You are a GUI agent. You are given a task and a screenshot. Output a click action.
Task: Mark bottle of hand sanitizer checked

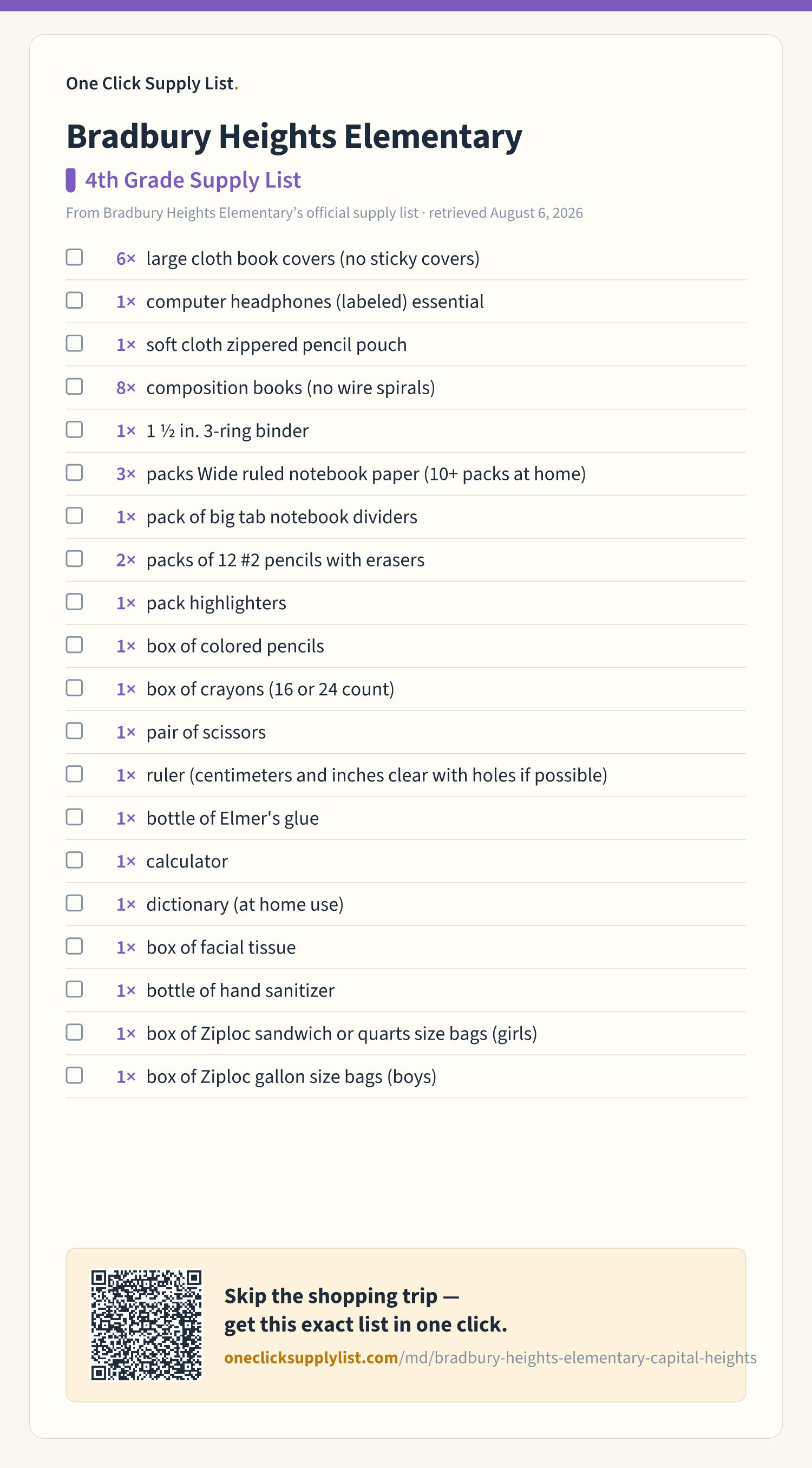pyautogui.click(x=74, y=989)
